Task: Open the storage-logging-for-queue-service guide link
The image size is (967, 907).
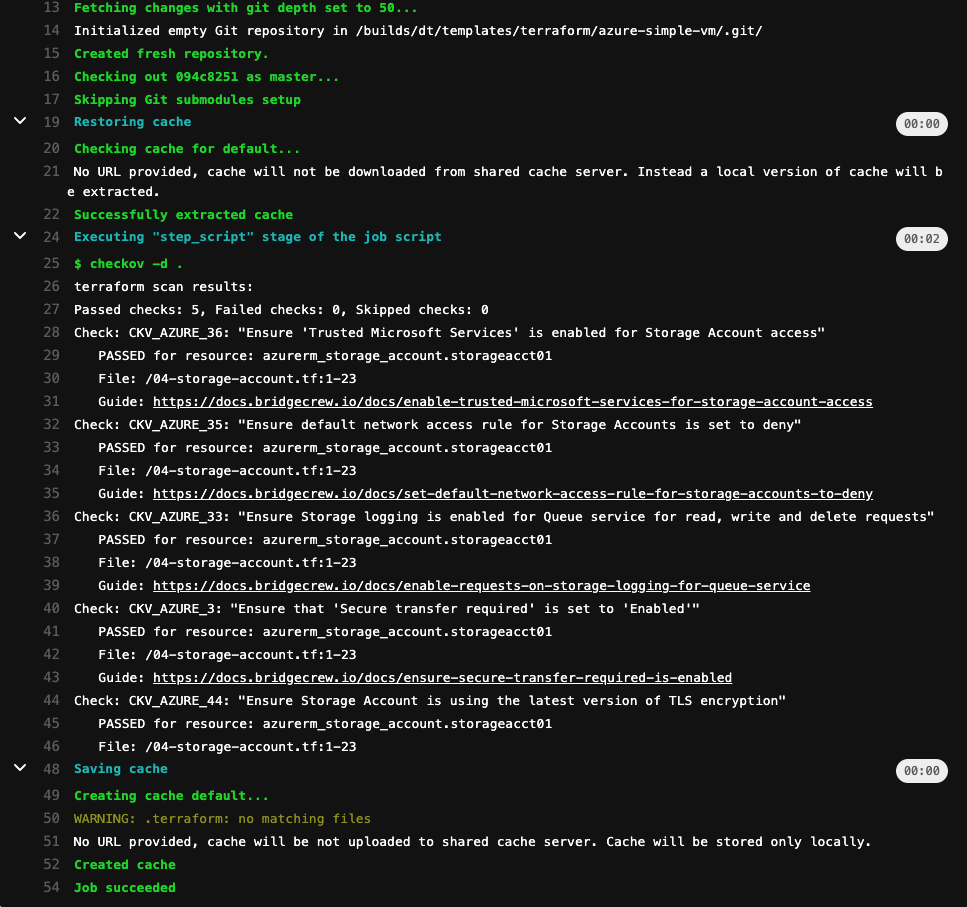Action: (481, 586)
